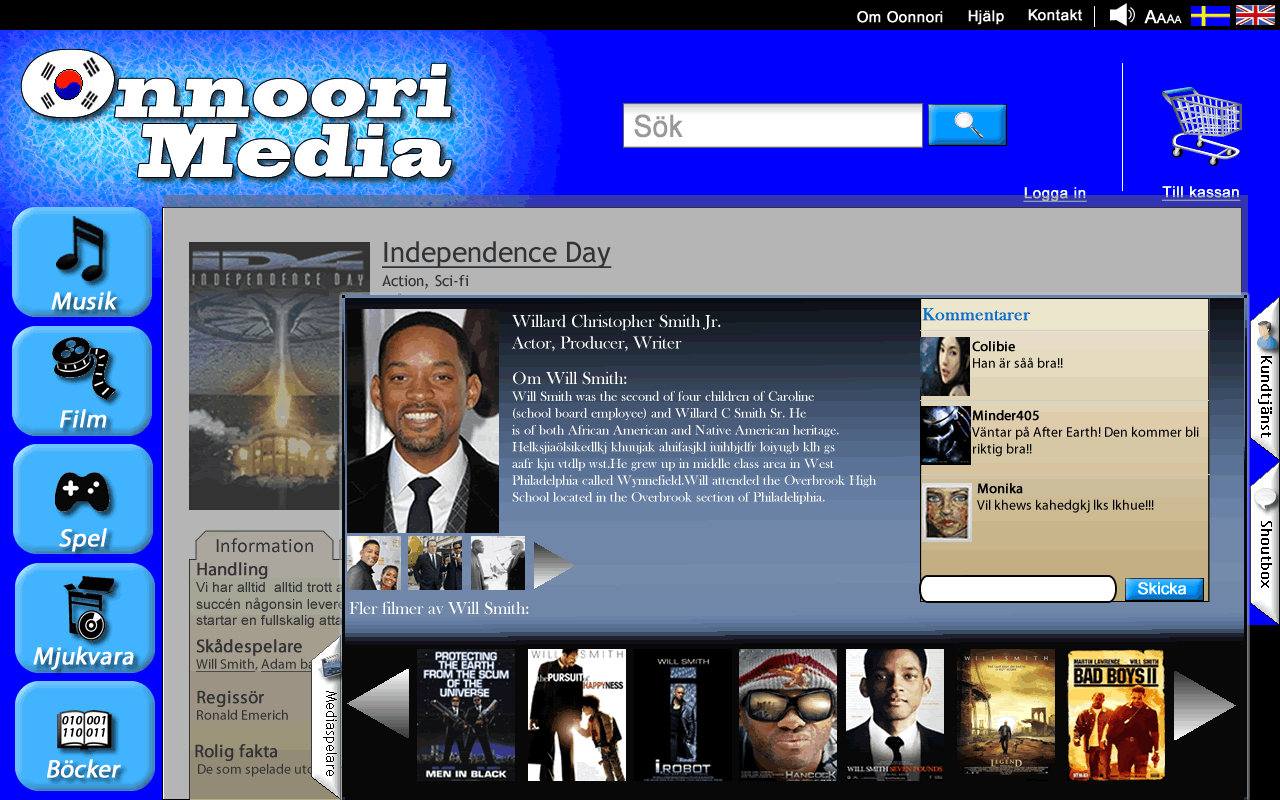Click the Colibie username
Screen dimensions: 1280x800
993,347
